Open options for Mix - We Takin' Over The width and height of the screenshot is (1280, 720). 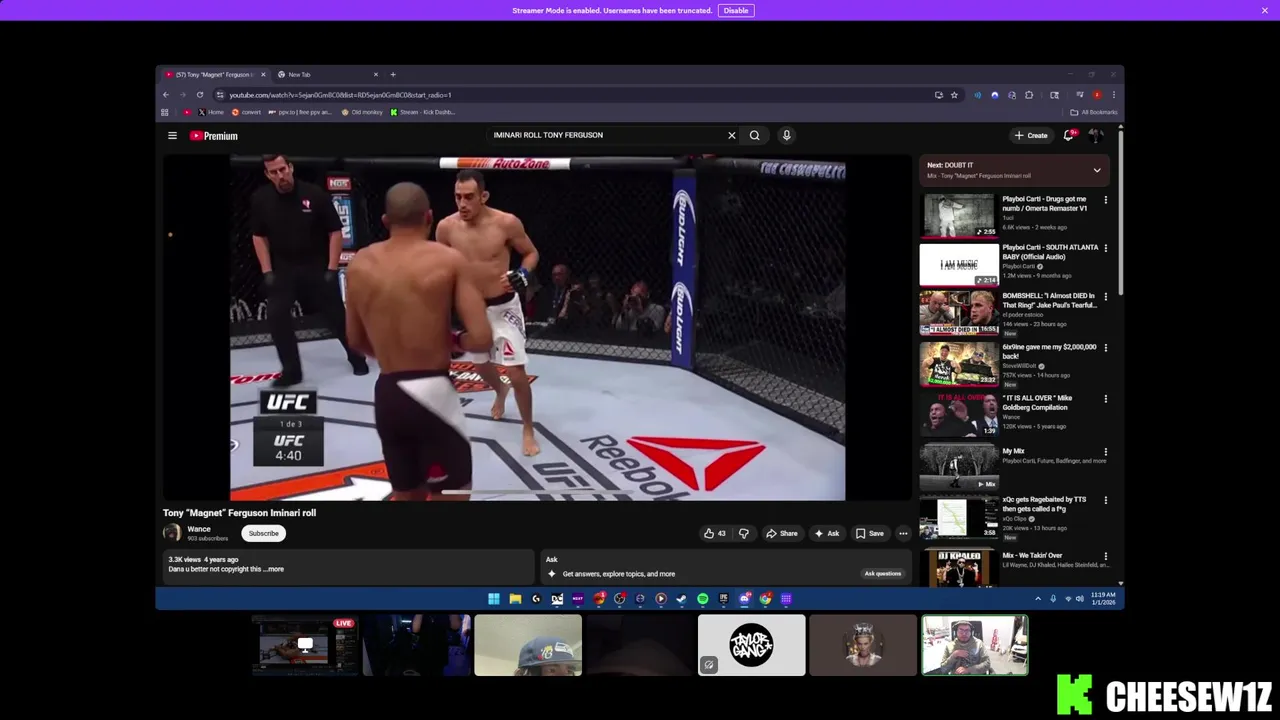point(1105,556)
